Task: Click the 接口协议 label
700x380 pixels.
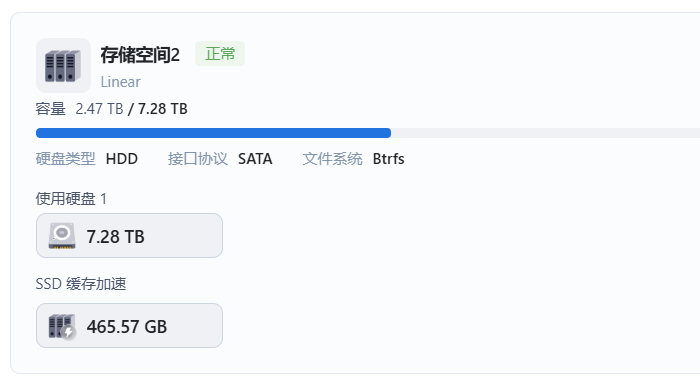Action: point(198,159)
